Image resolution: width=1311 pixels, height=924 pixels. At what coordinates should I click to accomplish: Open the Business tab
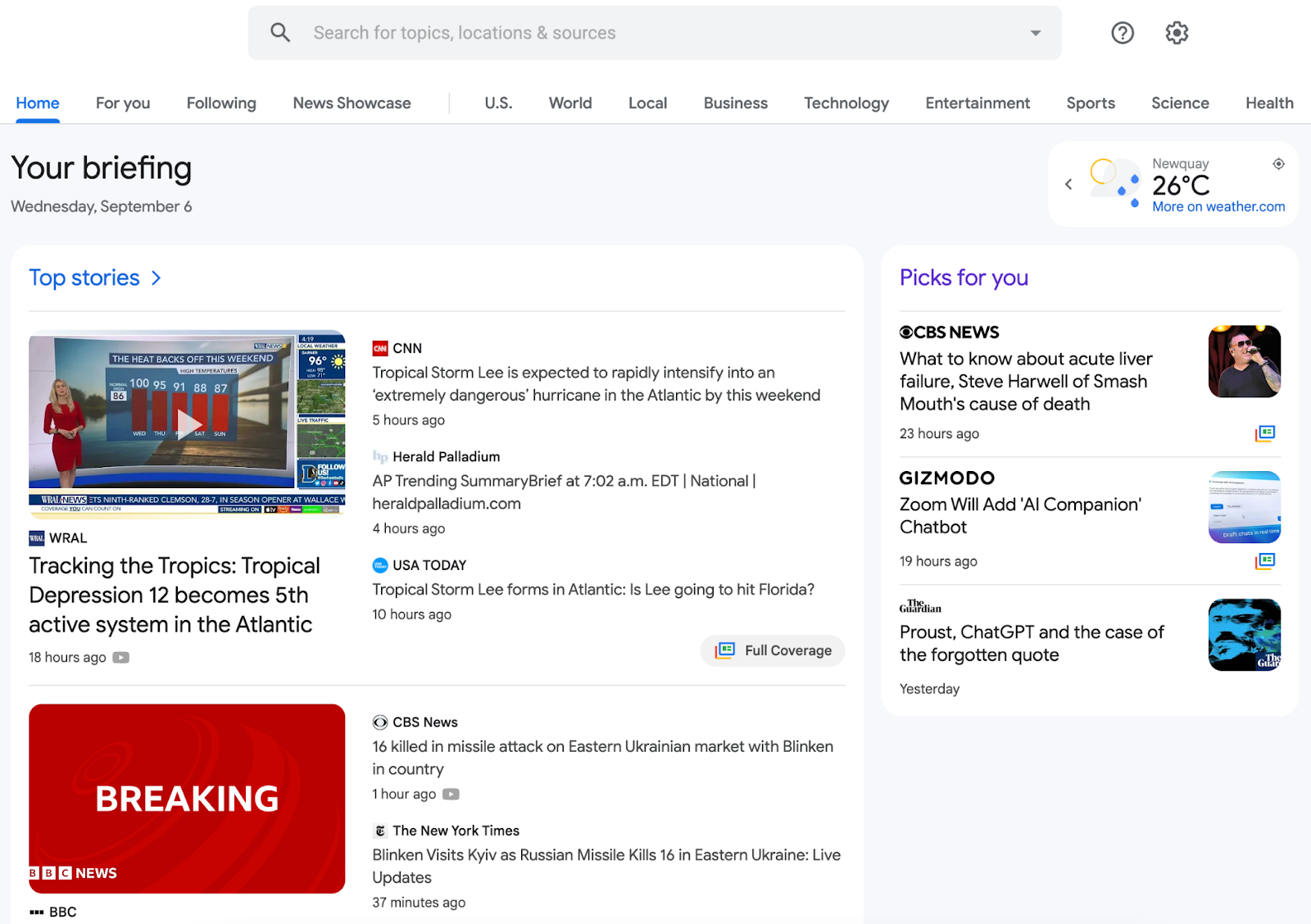[x=736, y=103]
